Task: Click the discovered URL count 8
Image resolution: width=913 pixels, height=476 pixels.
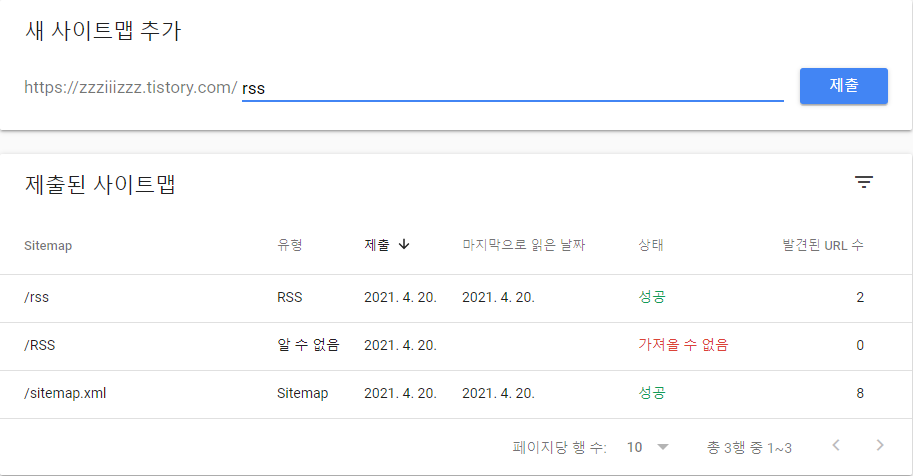Action: coord(859,393)
